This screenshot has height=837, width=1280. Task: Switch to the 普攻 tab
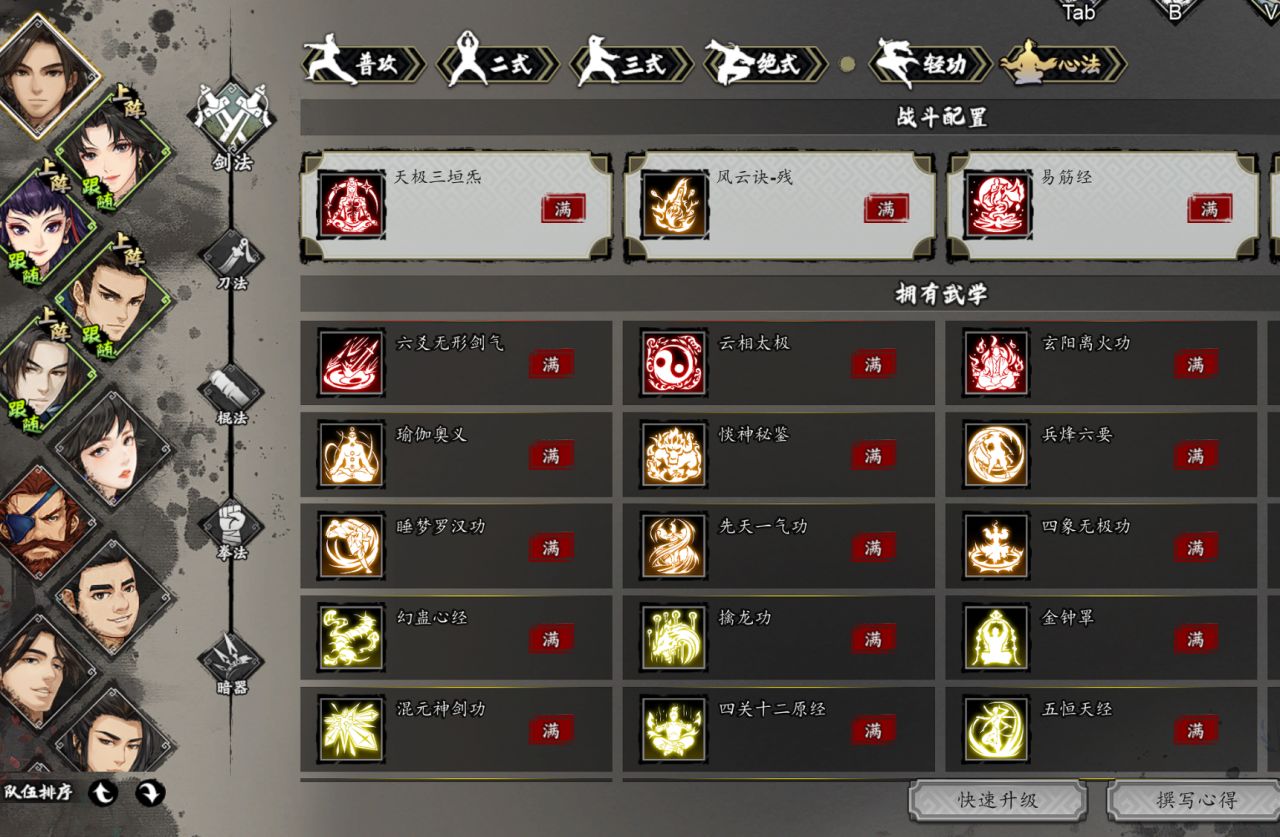pyautogui.click(x=364, y=64)
